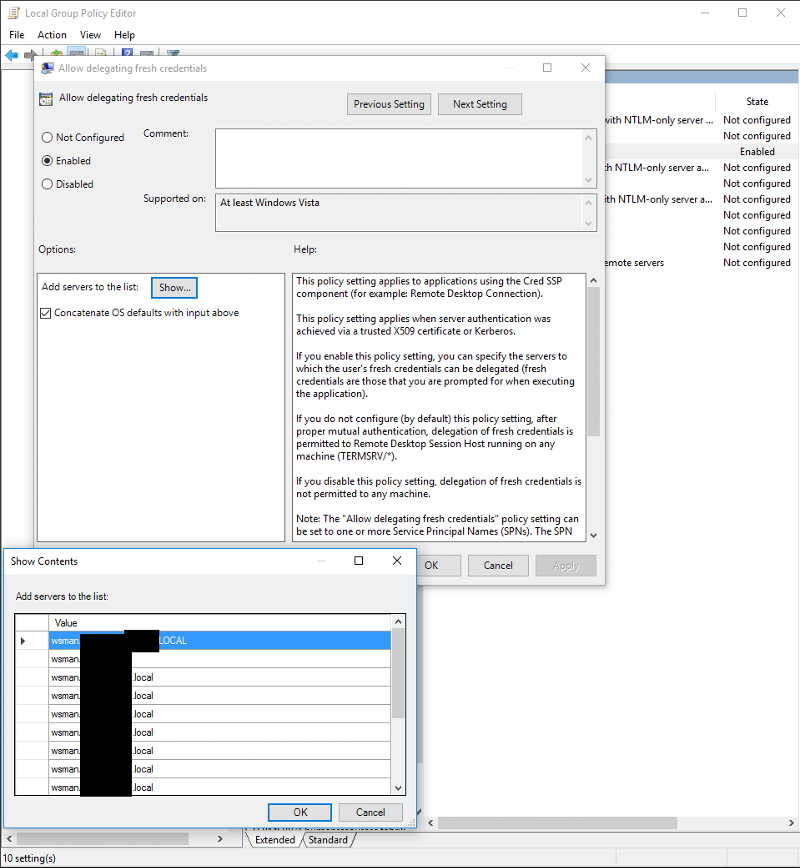Screen dimensions: 800x868
Task: Open the Action menu
Action: (x=51, y=34)
